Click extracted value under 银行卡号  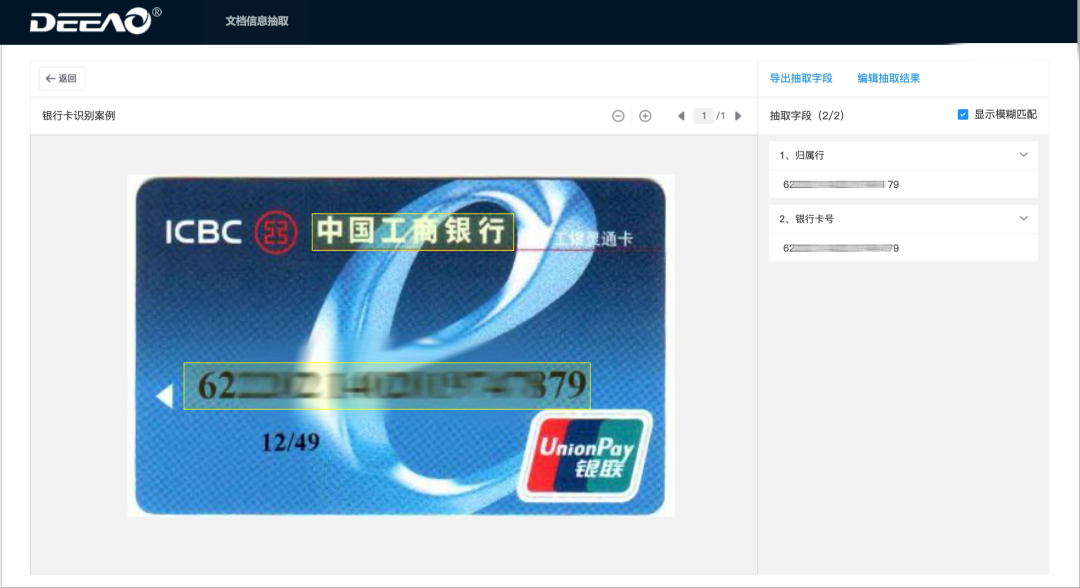(841, 248)
